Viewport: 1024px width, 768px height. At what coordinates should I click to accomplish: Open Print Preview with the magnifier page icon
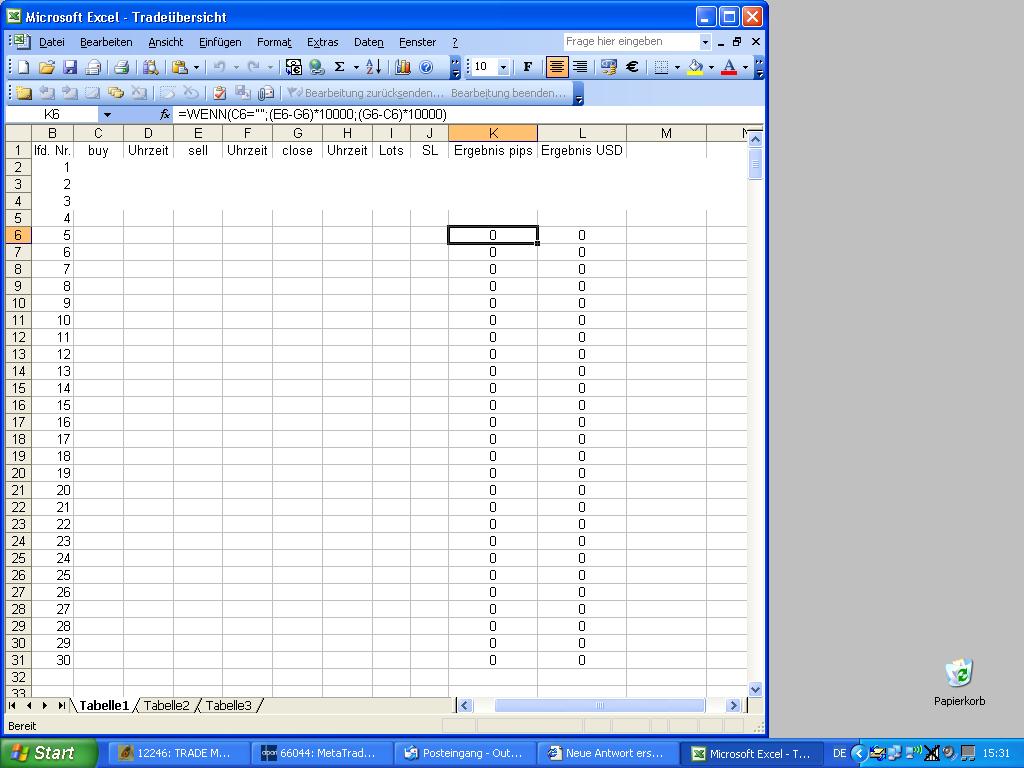click(151, 67)
